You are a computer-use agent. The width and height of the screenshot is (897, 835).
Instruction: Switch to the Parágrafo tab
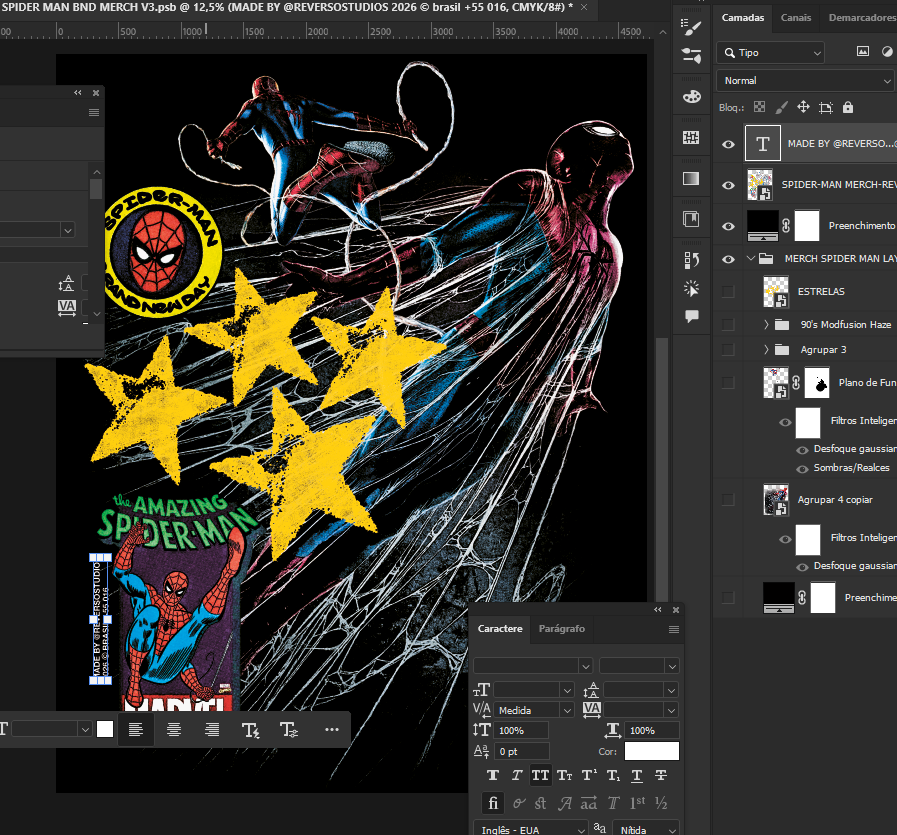[x=562, y=629]
